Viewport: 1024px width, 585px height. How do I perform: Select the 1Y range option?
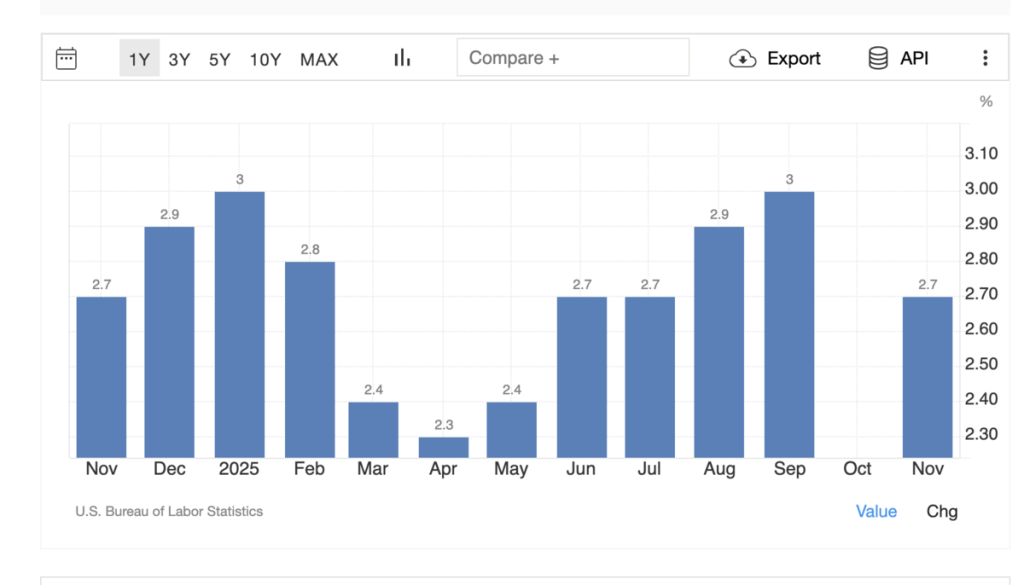pyautogui.click(x=140, y=59)
